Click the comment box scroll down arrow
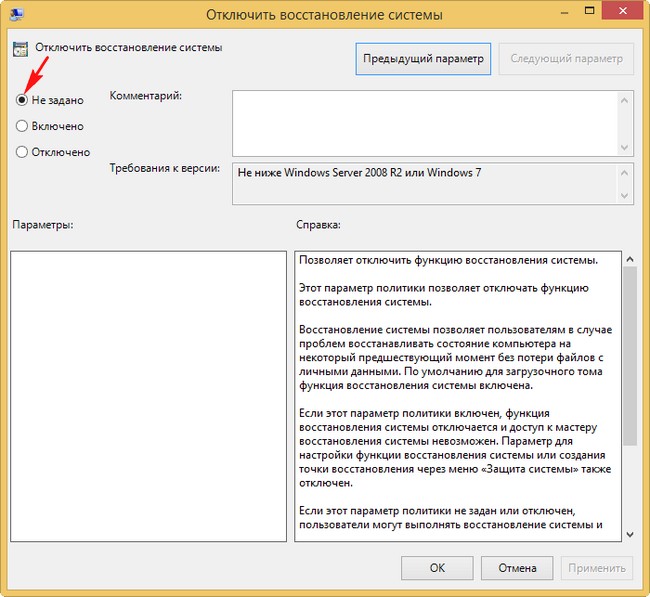This screenshot has width=650, height=597. click(x=625, y=147)
